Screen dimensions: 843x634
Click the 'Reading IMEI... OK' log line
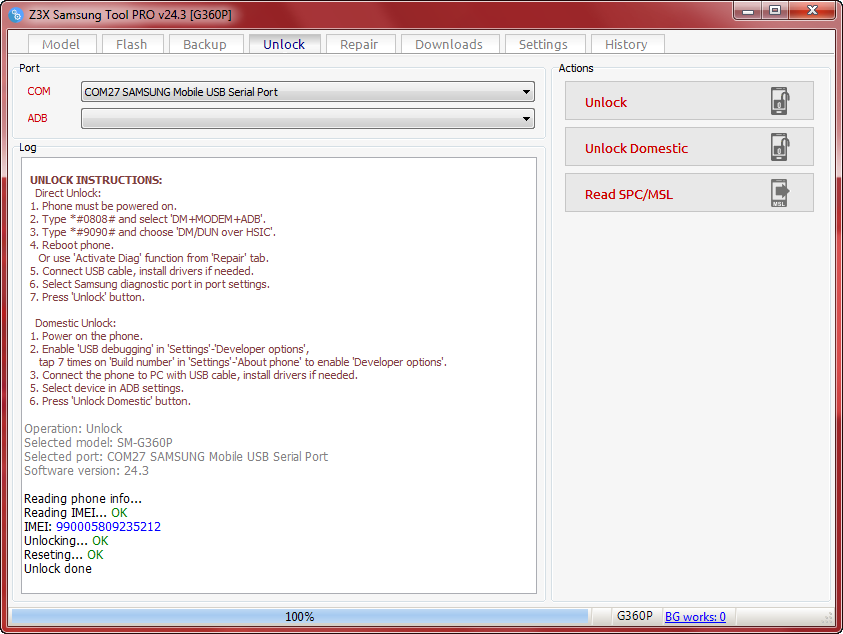click(x=76, y=512)
